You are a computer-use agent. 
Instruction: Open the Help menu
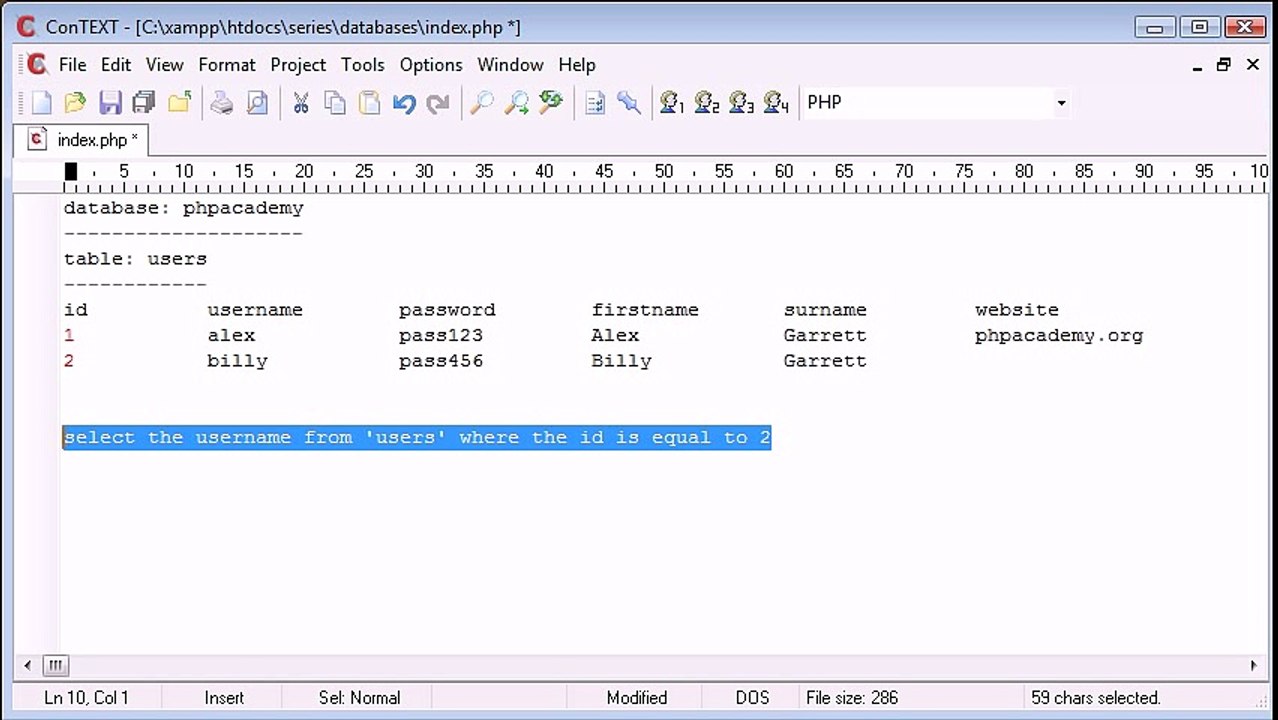click(x=577, y=64)
